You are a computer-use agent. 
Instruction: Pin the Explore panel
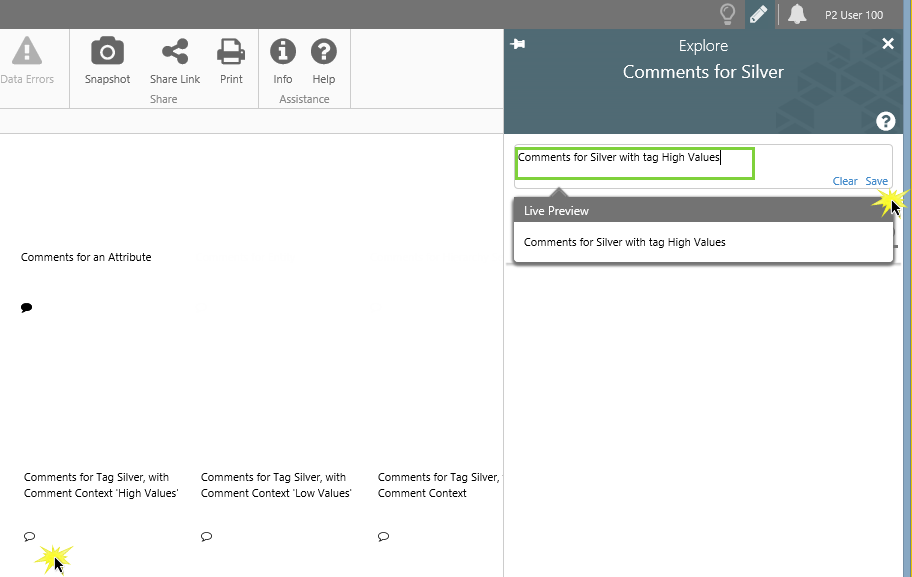coord(518,44)
